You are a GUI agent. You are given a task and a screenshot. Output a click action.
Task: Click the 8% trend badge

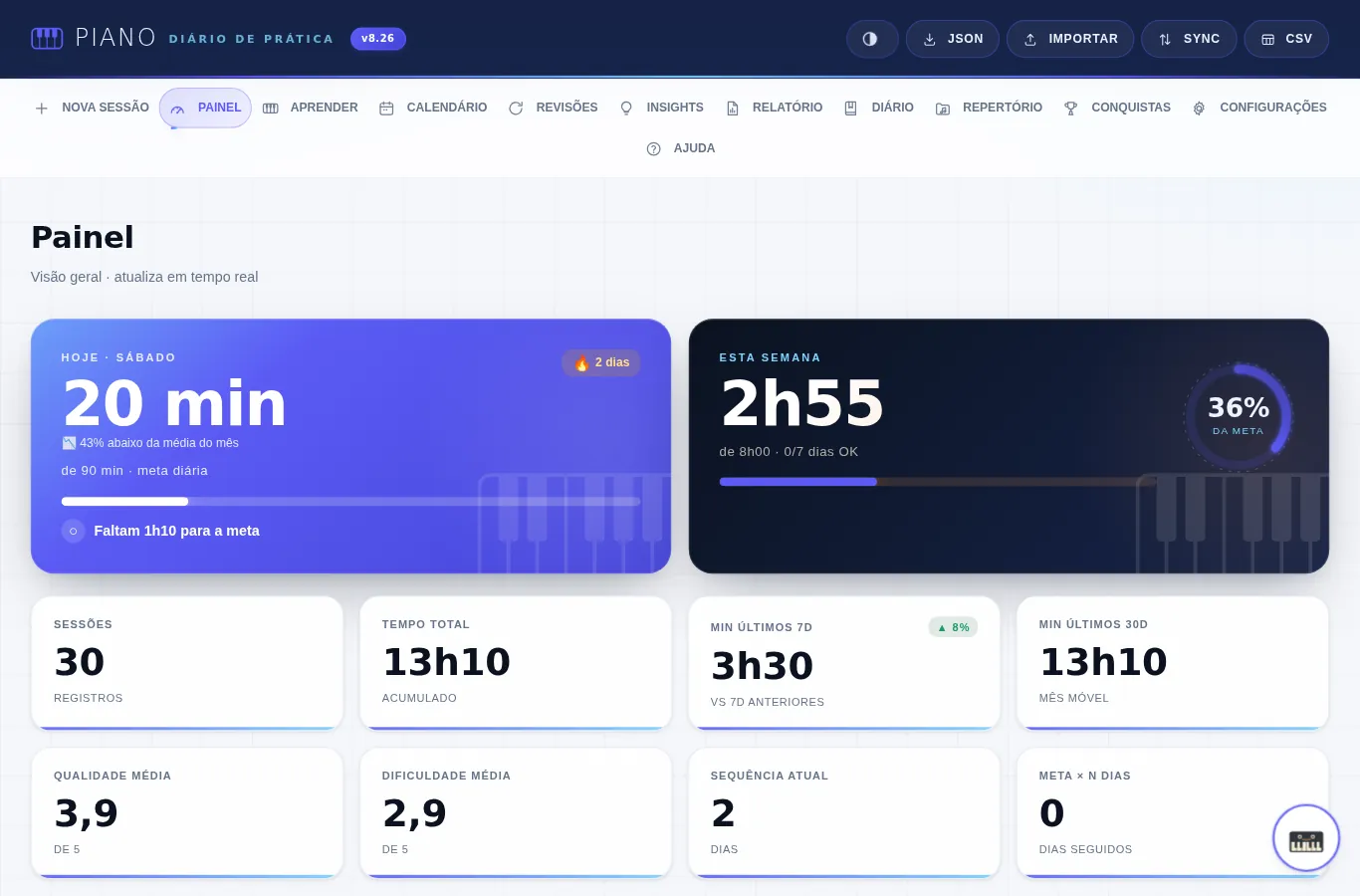954,627
